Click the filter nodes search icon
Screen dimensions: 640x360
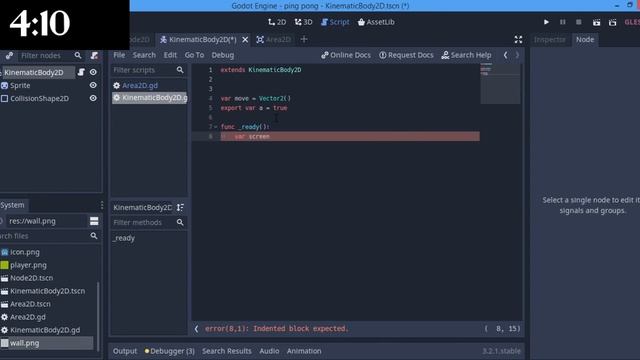(78, 56)
